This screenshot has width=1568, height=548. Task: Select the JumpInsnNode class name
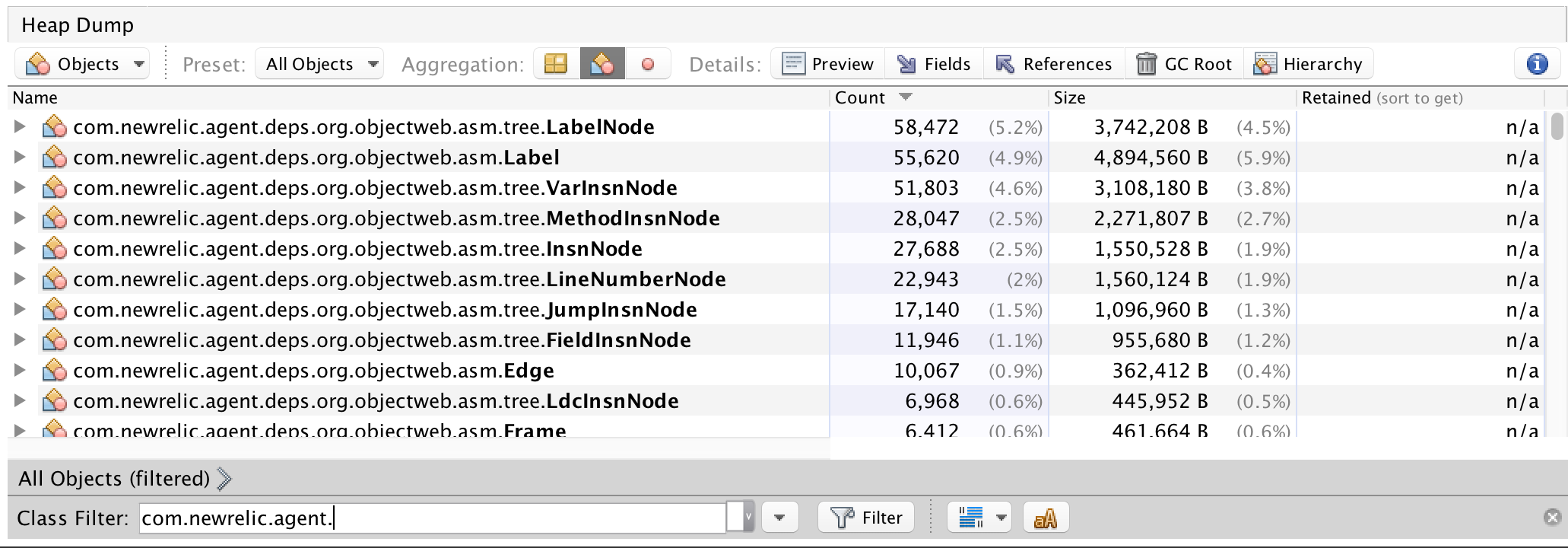point(386,310)
